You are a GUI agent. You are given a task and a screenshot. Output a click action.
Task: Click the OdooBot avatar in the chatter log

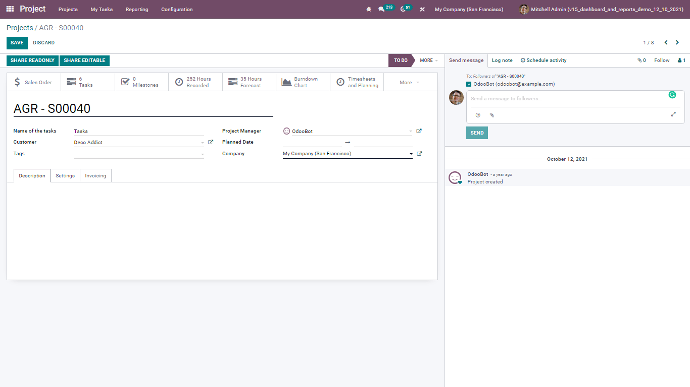pyautogui.click(x=455, y=177)
